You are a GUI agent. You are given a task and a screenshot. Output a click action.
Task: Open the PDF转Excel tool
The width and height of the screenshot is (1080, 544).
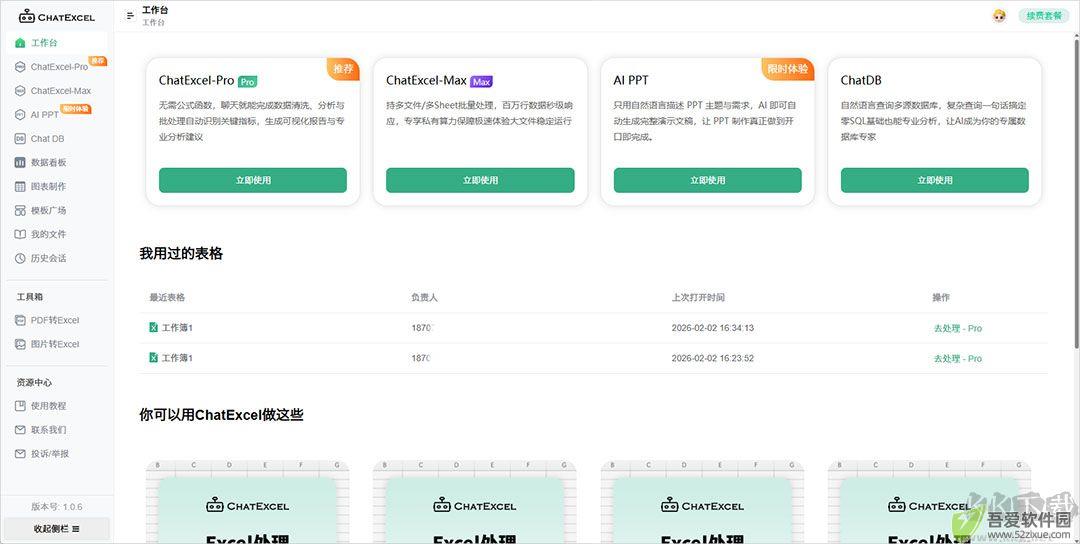(56, 320)
